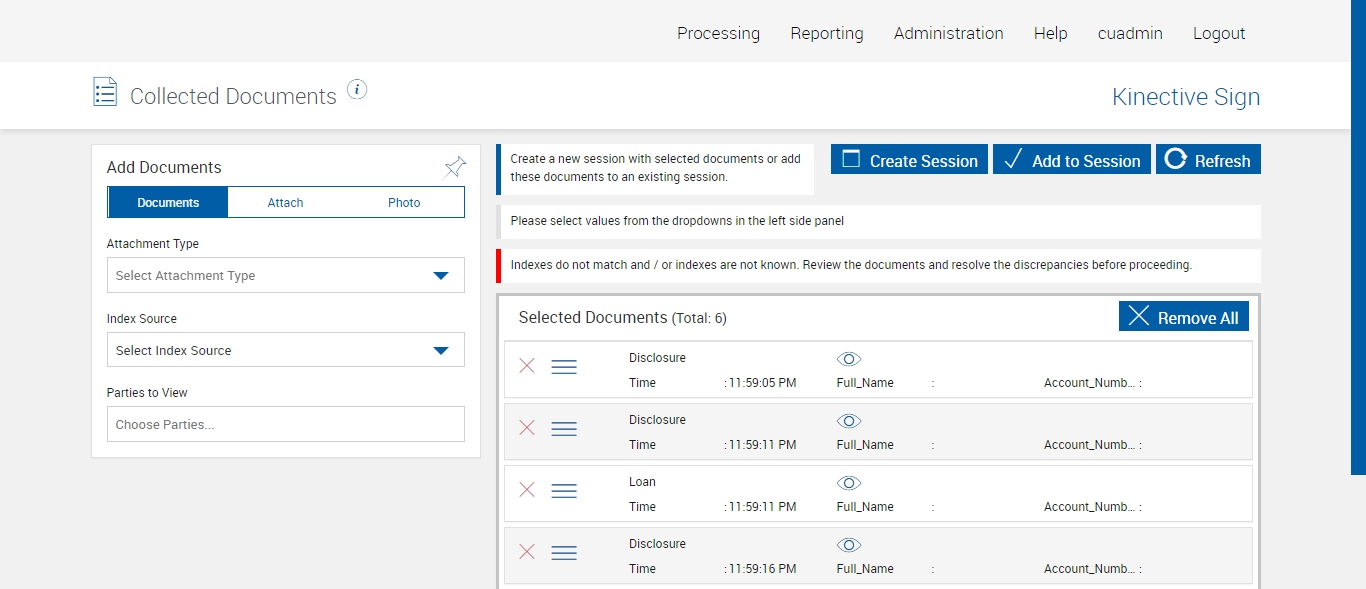Remove the 11:59:16 PM Disclosure document
The width and height of the screenshot is (1366, 589).
click(527, 552)
